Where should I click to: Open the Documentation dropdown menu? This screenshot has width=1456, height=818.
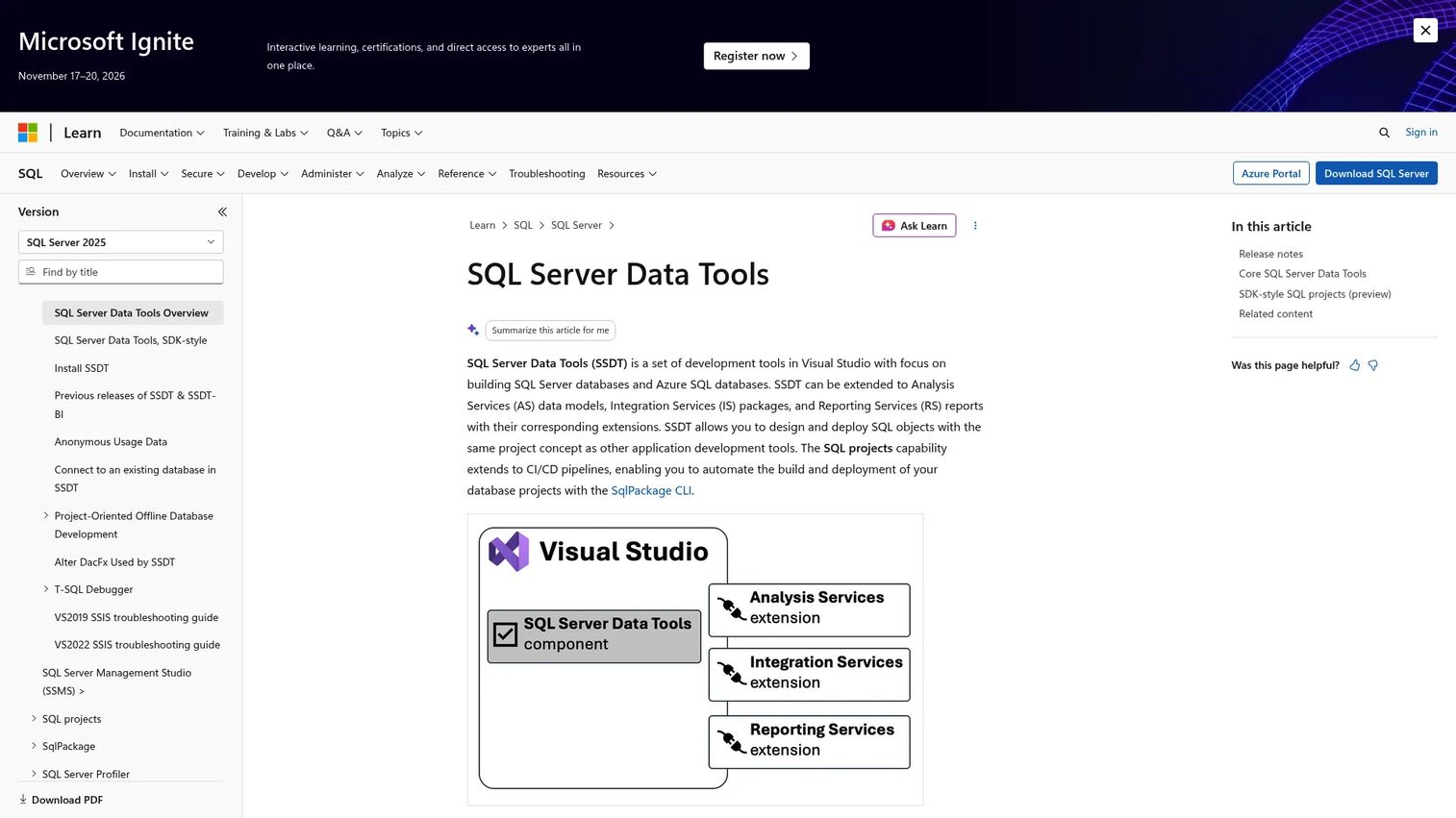tap(162, 133)
